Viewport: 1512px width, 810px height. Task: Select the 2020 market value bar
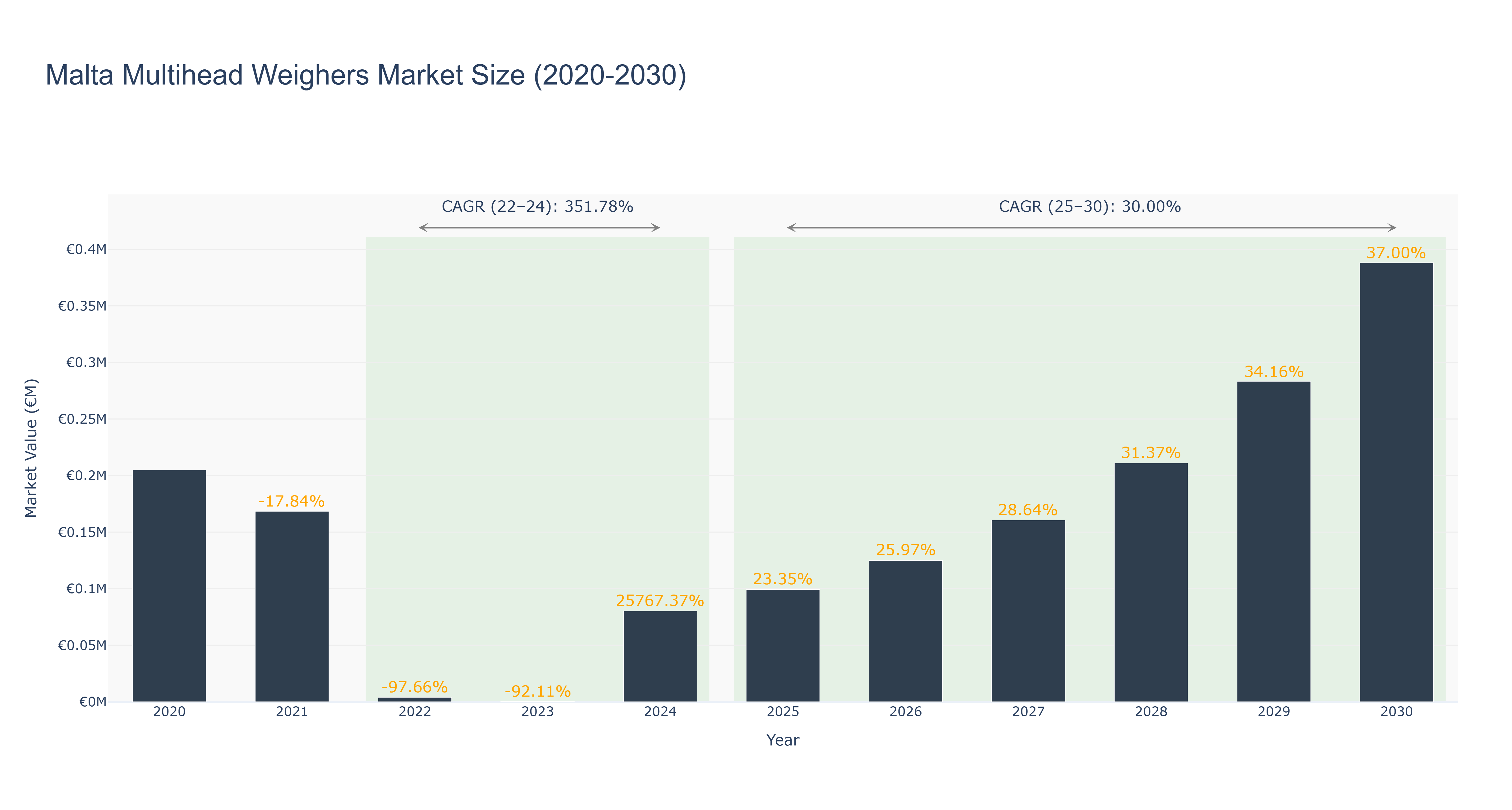click(x=169, y=586)
